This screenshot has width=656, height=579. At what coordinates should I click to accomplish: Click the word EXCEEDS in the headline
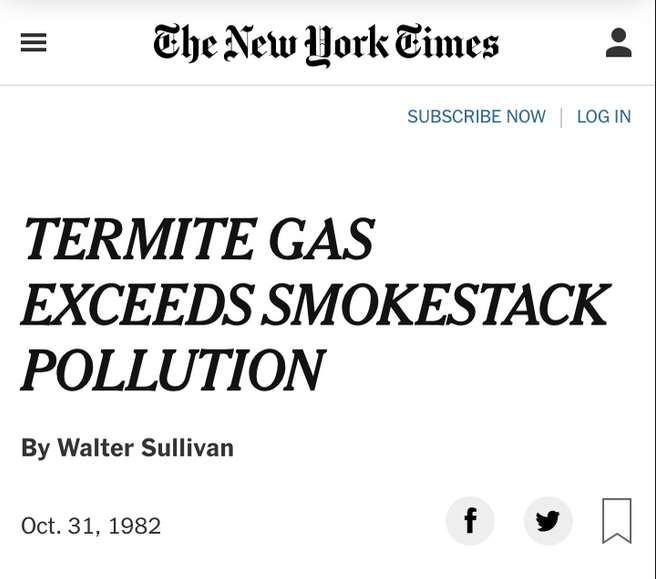click(137, 305)
